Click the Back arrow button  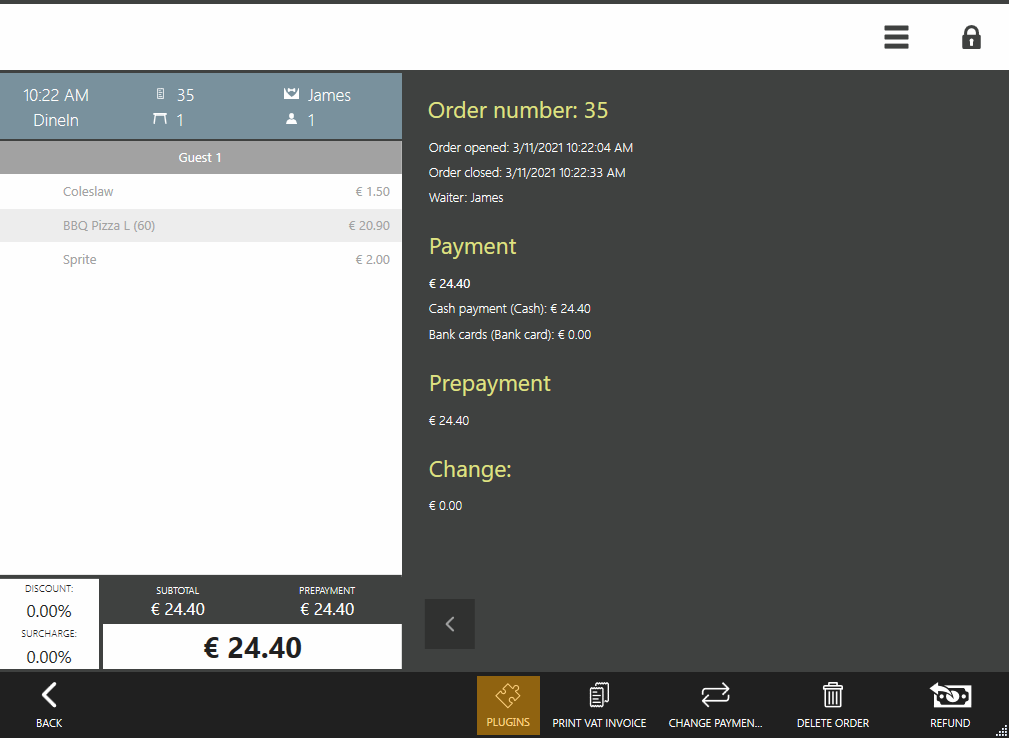point(49,704)
